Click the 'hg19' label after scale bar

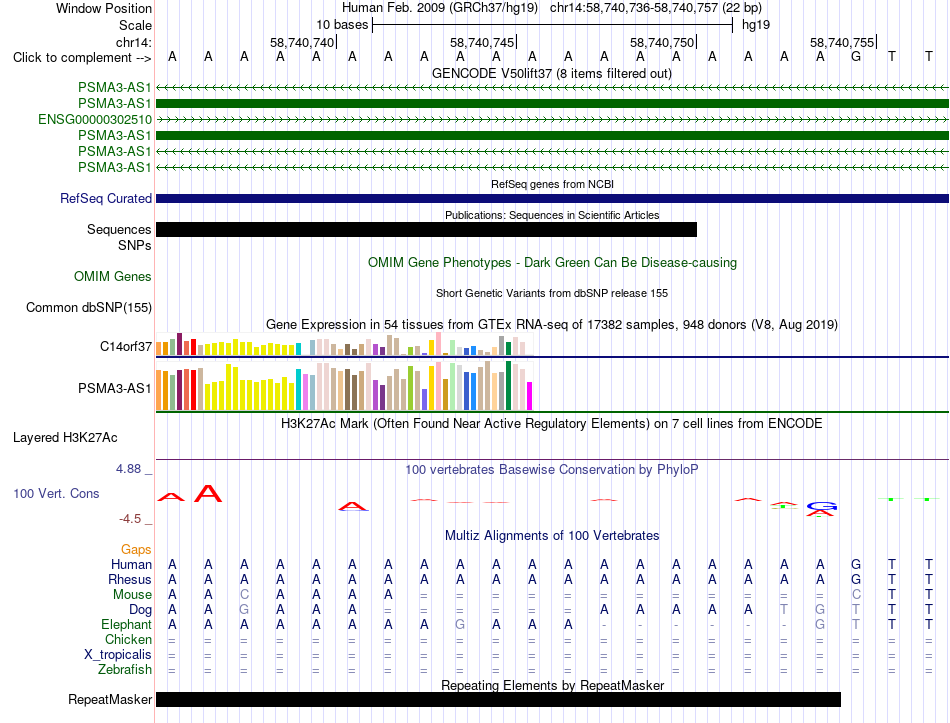(x=756, y=25)
